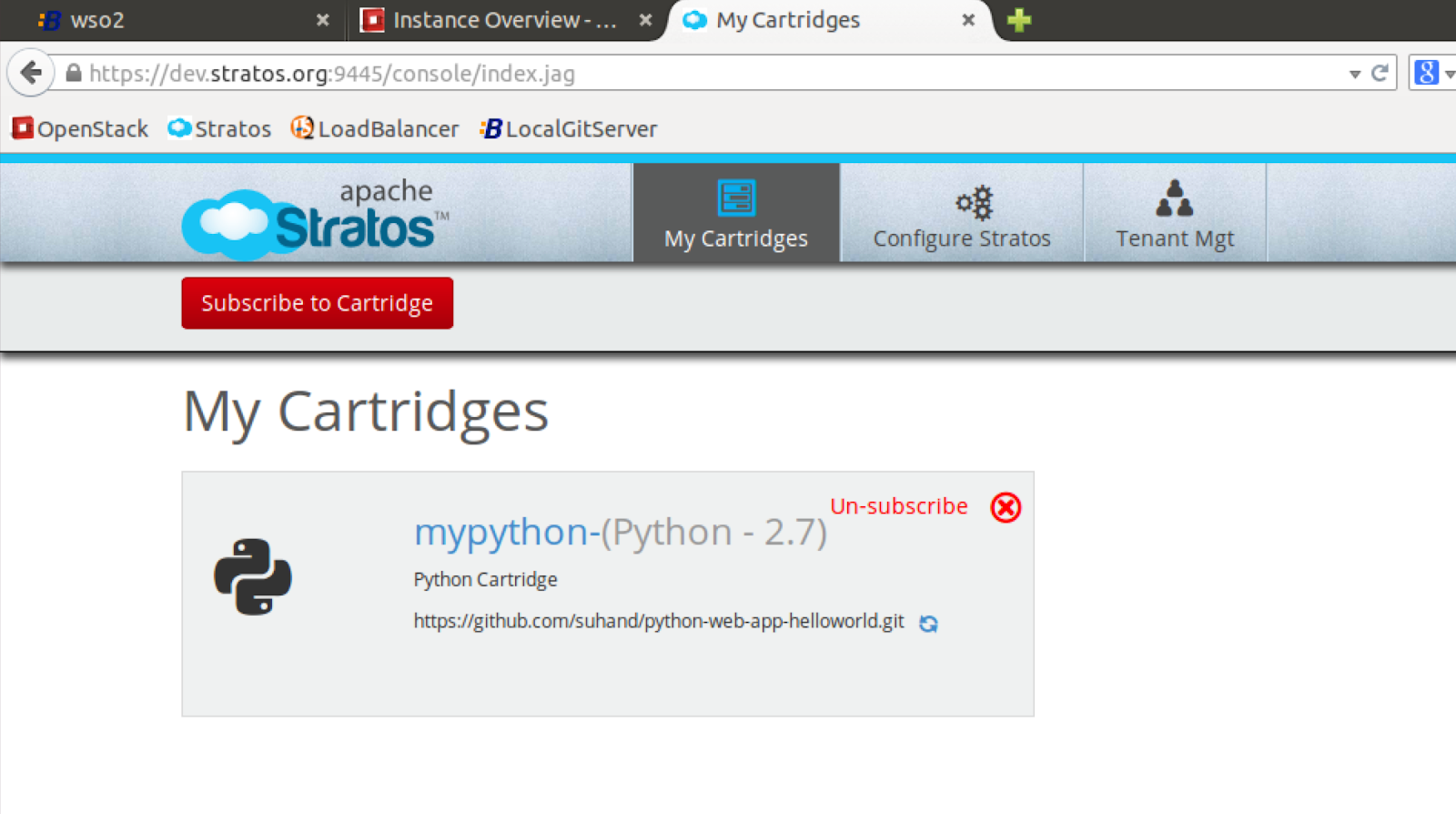Click the padlock icon in address bar
The image size is (1456, 814).
(x=74, y=73)
